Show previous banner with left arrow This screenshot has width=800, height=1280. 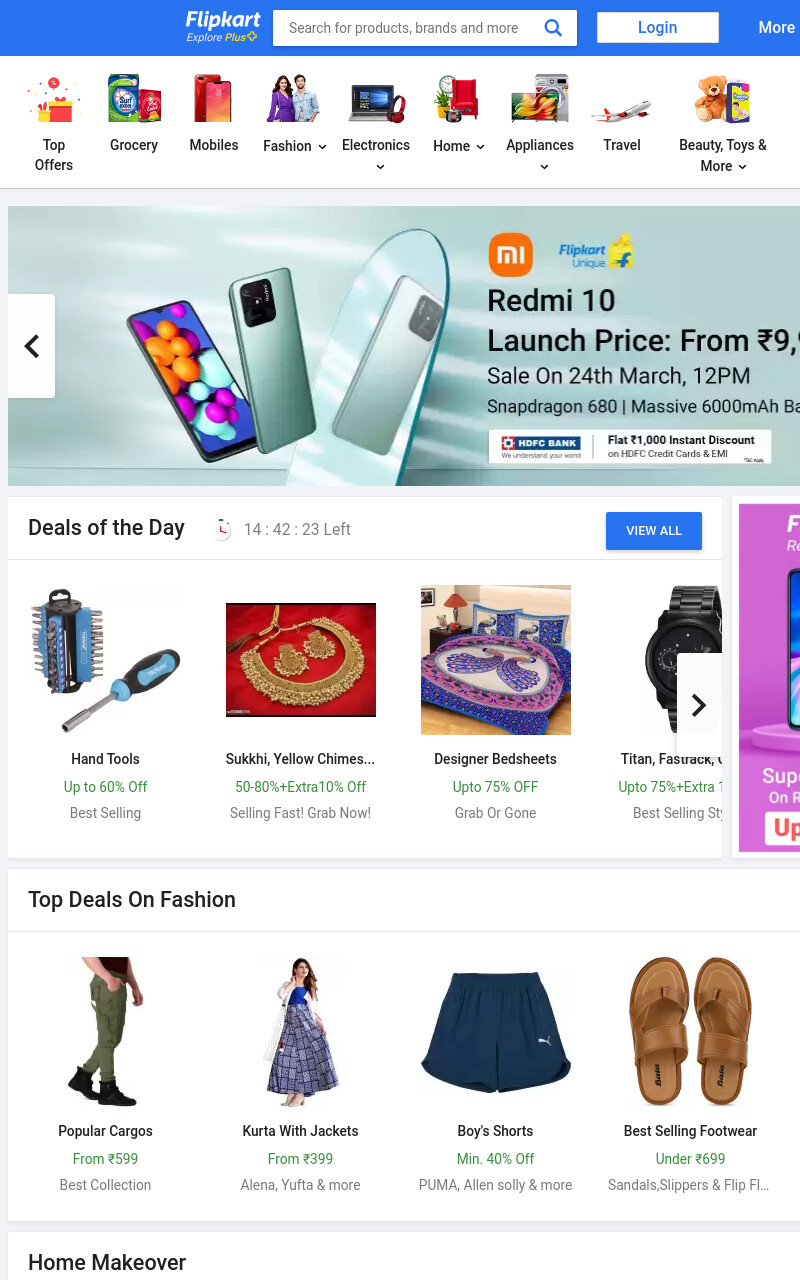tap(32, 346)
